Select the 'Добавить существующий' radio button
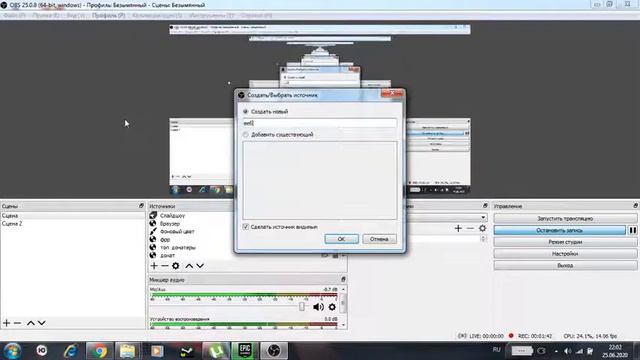Viewport: 640px width, 360px height. [x=245, y=135]
